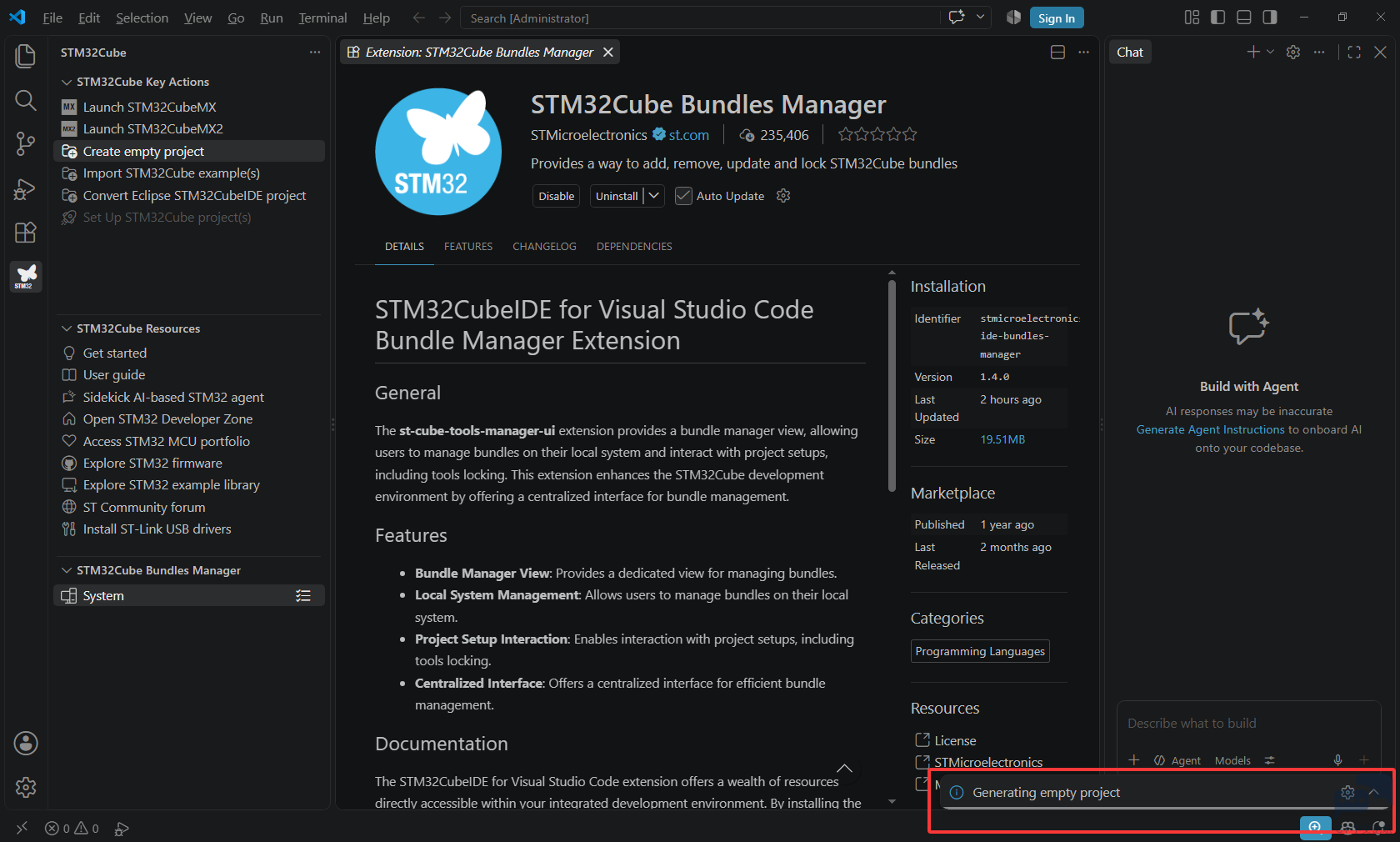Open the title bar chat dropdown chevron
Viewport: 1400px width, 842px height.
980,18
